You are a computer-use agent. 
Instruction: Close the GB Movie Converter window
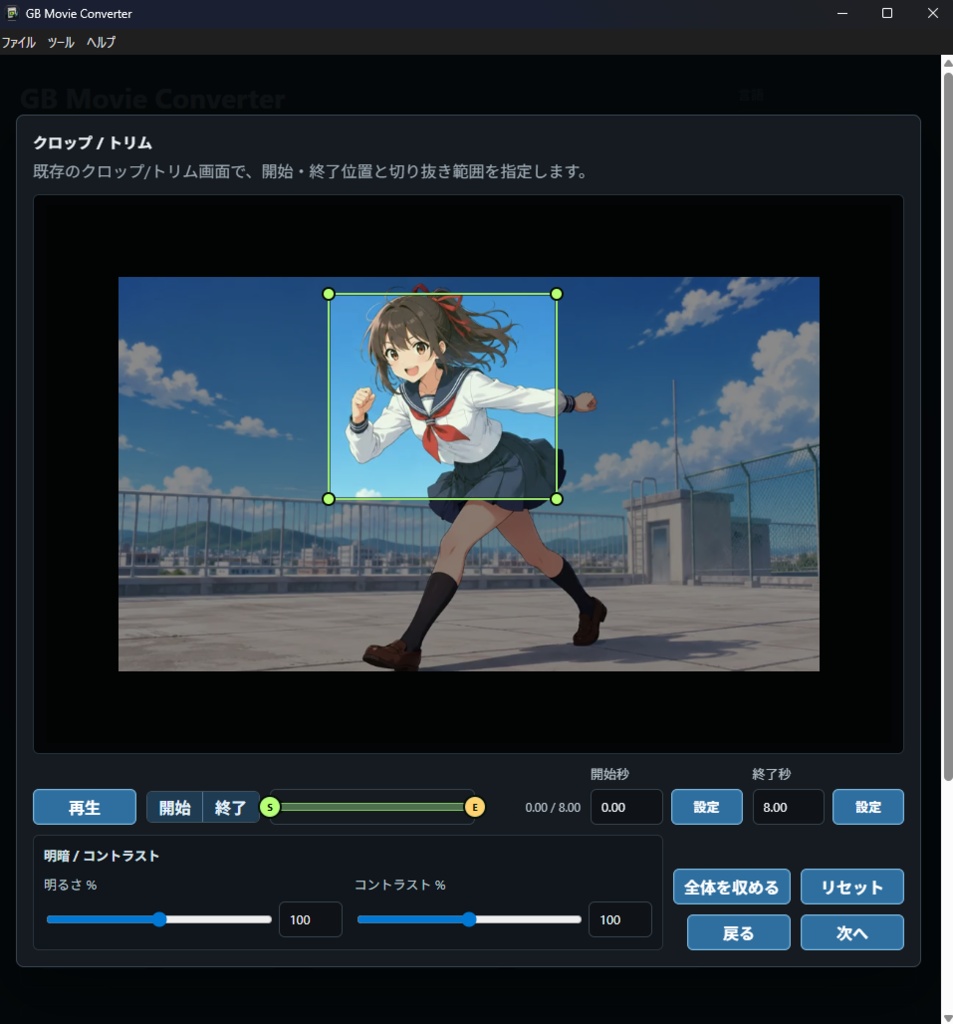click(x=933, y=13)
